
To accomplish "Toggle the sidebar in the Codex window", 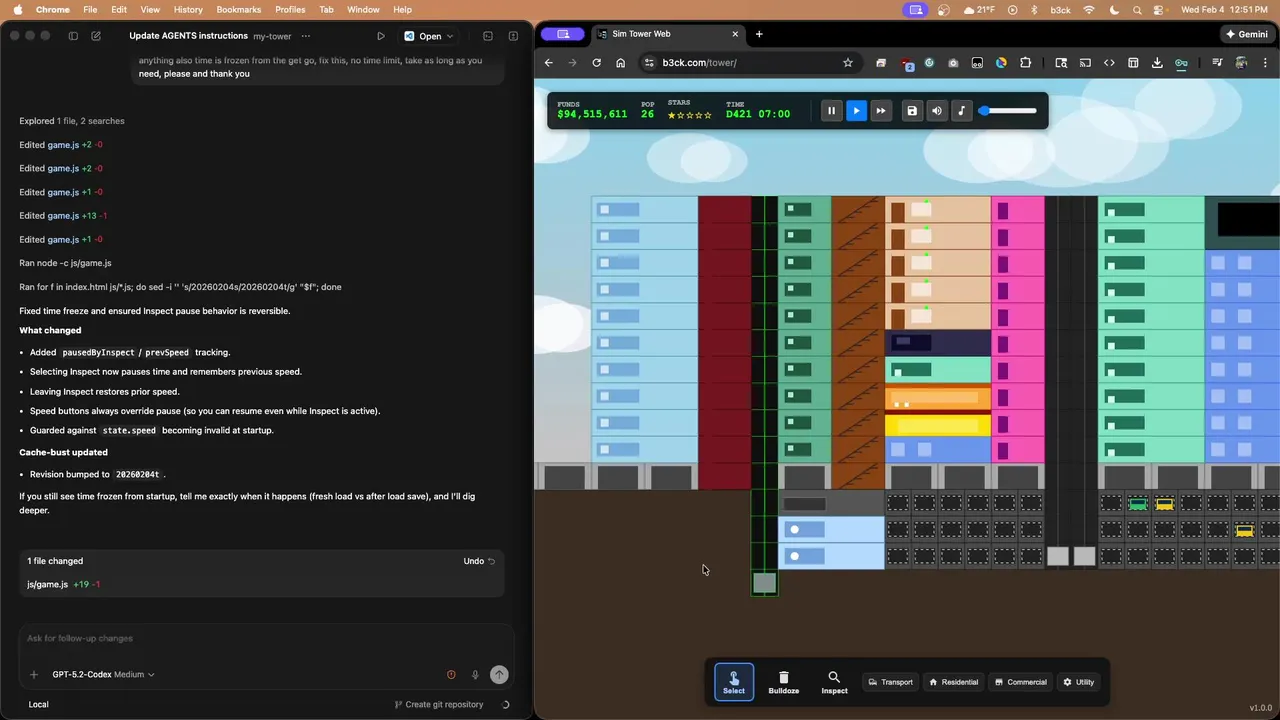I will tap(73, 36).
